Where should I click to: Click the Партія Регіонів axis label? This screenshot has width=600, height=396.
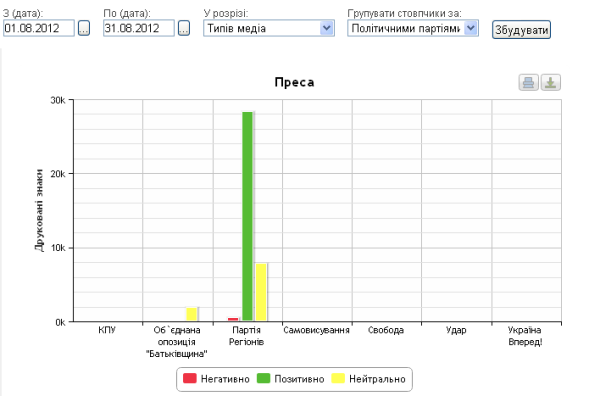pos(246,336)
